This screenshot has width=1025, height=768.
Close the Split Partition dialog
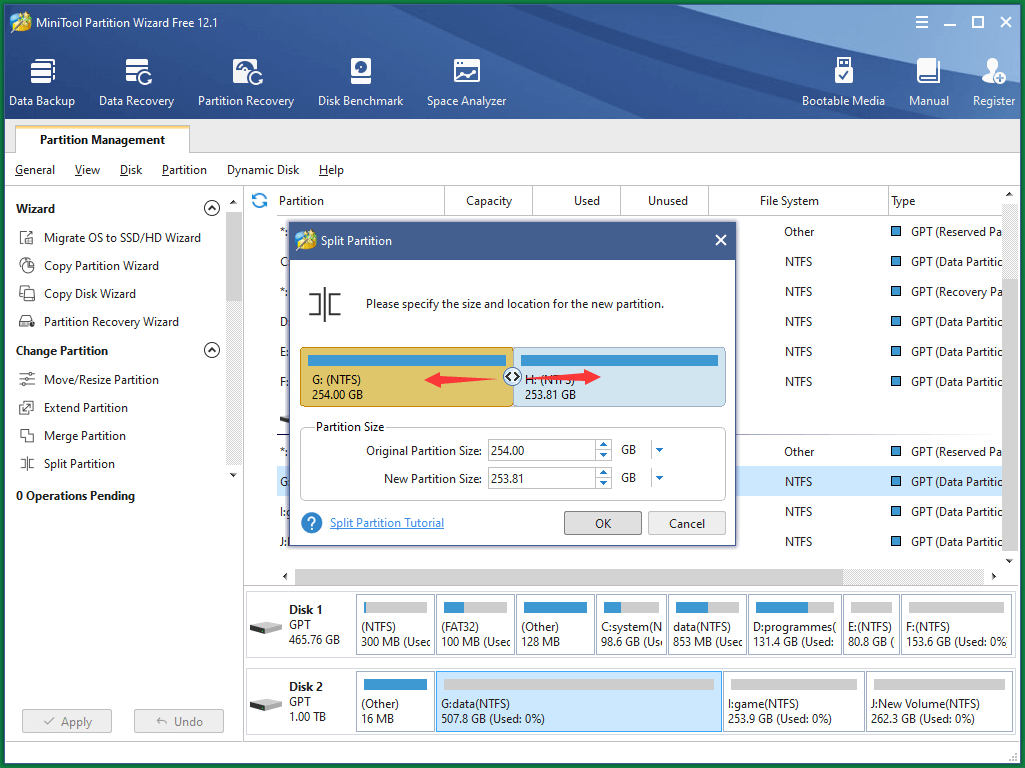[720, 241]
